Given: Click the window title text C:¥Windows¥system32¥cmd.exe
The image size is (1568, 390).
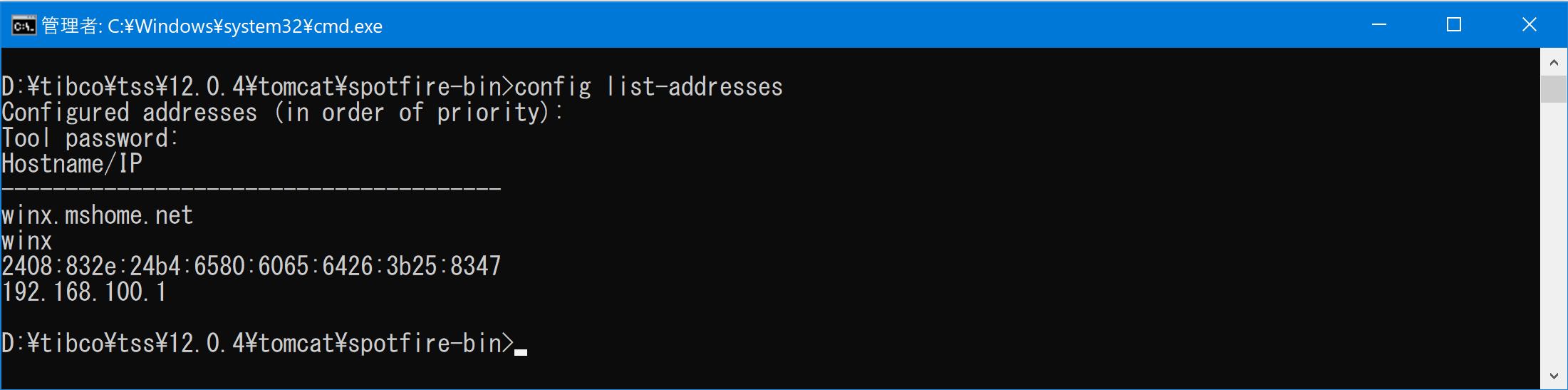Looking at the screenshot, I should click(244, 26).
